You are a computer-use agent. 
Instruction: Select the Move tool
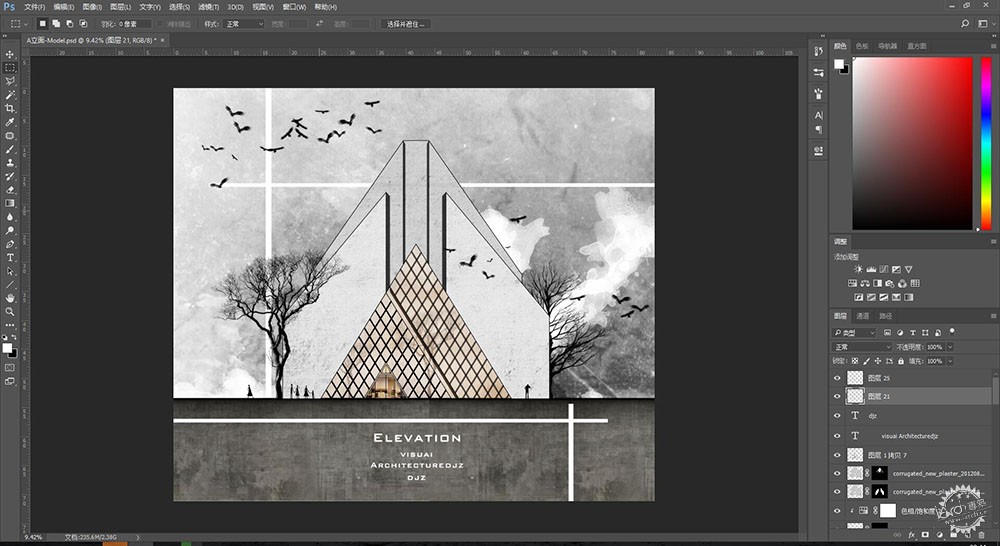10,54
